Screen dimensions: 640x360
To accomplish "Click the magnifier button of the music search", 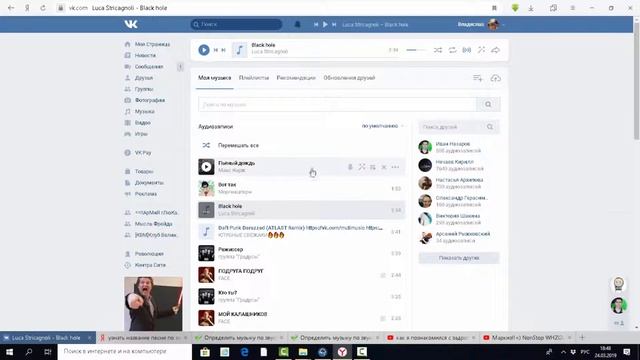I will (488, 104).
